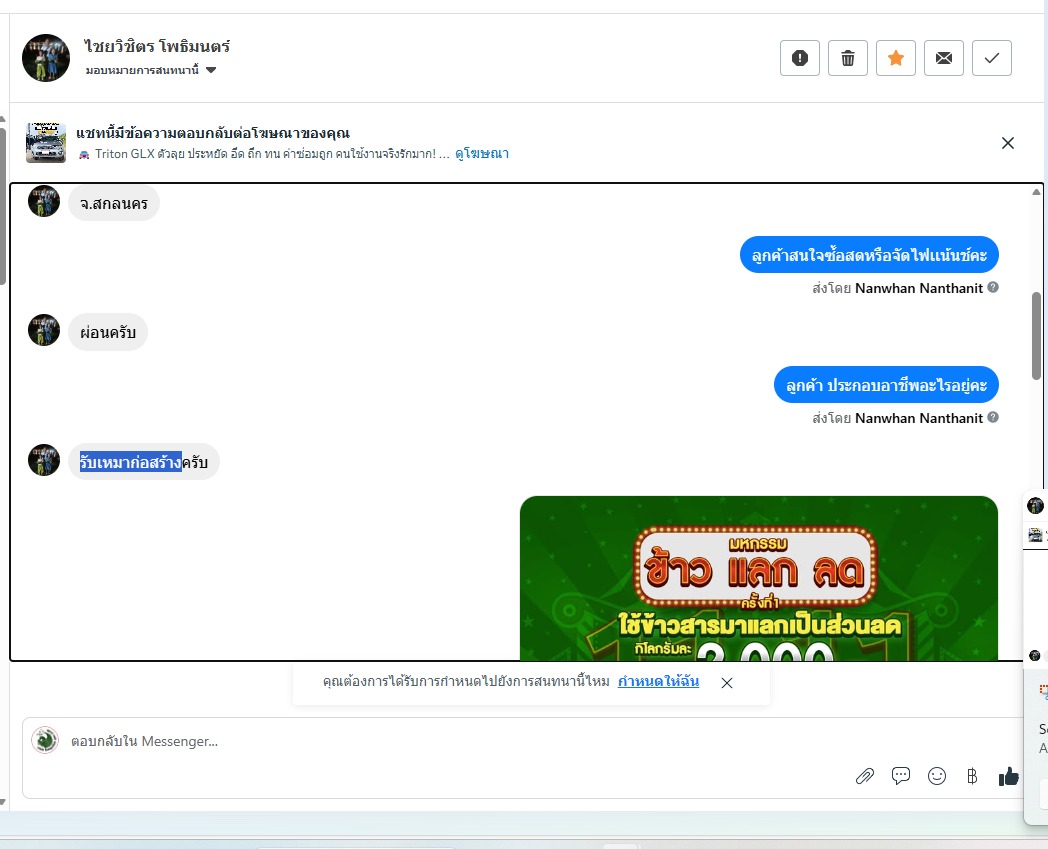Screen dimensions: 1048x849
Task: Open ไชยวิชิตร โพธิมนตร์ header profile picture
Action: (x=46, y=58)
